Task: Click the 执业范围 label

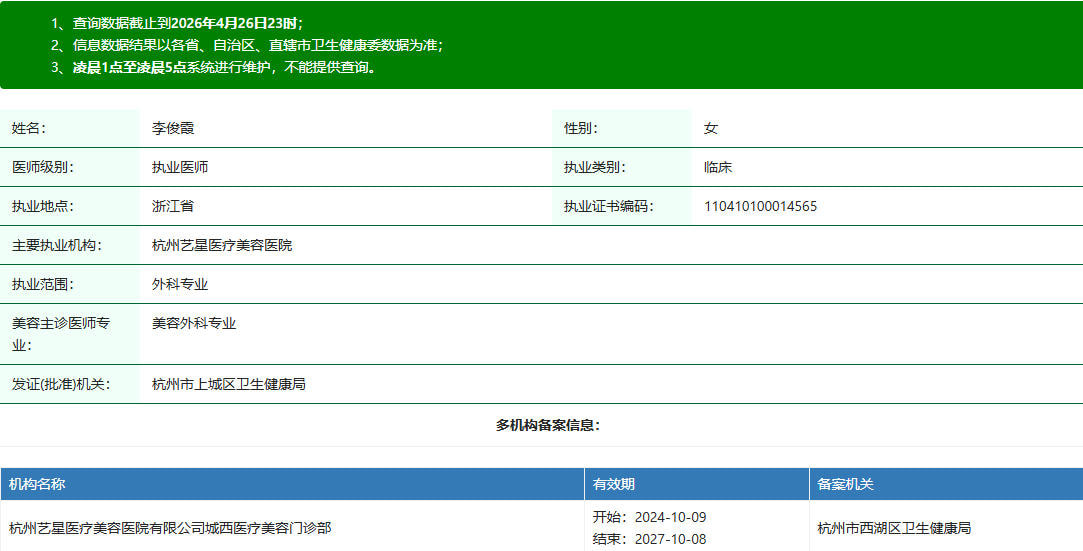Action: point(42,284)
